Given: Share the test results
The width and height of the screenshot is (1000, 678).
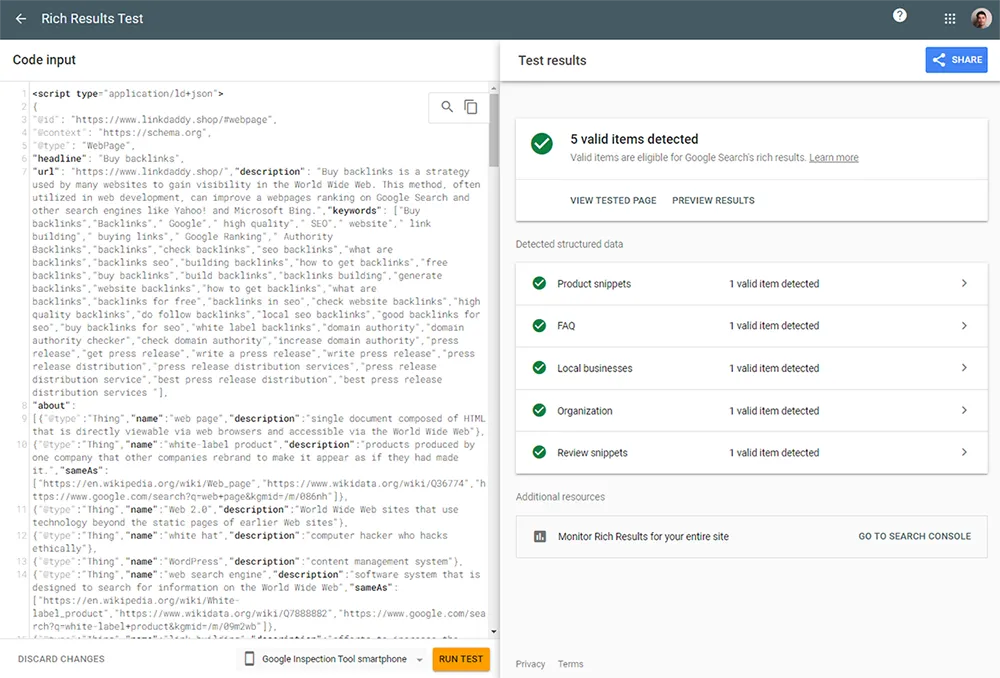Looking at the screenshot, I should pyautogui.click(x=956, y=60).
